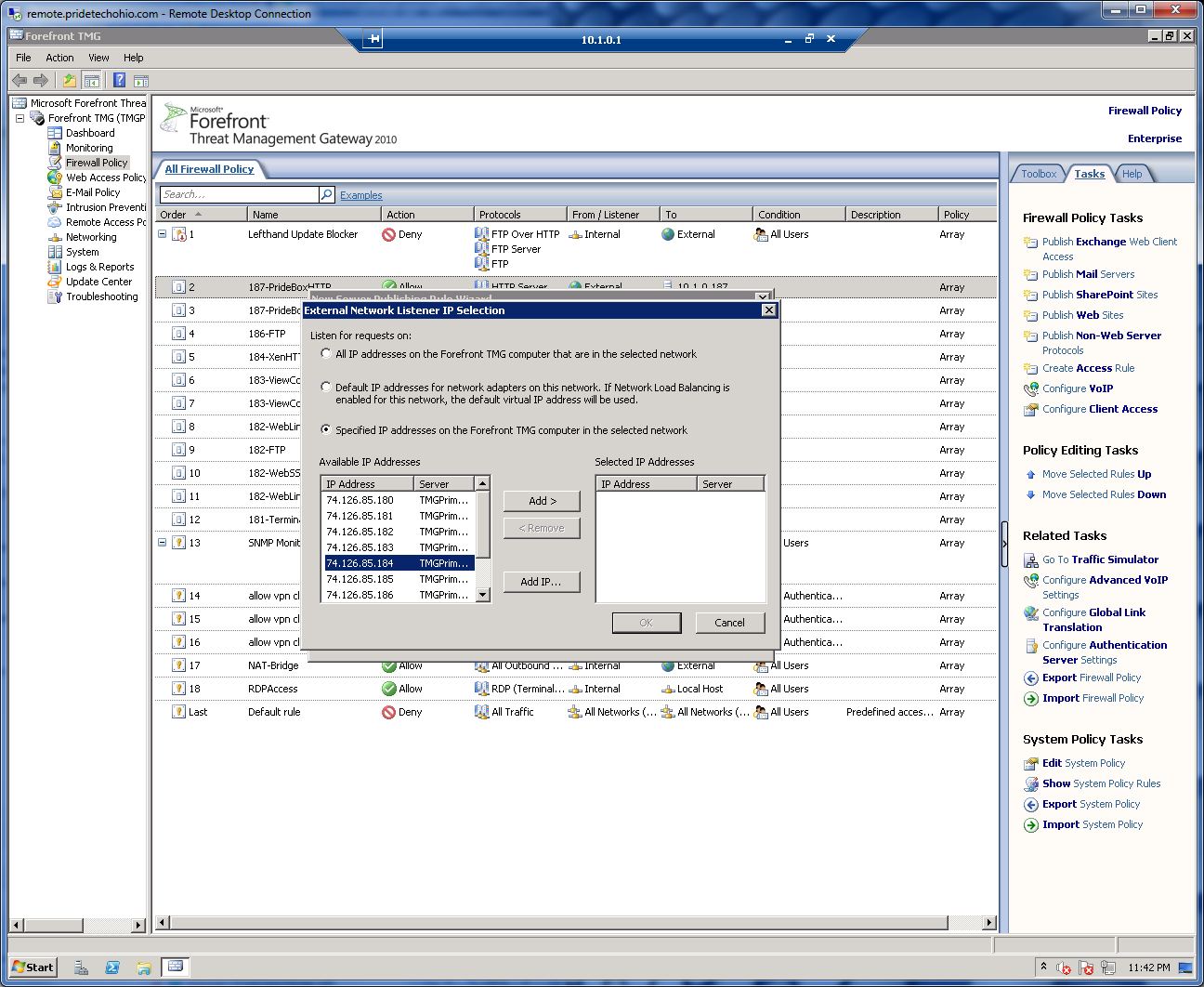
Task: Select Update Center tree node
Action: click(98, 282)
